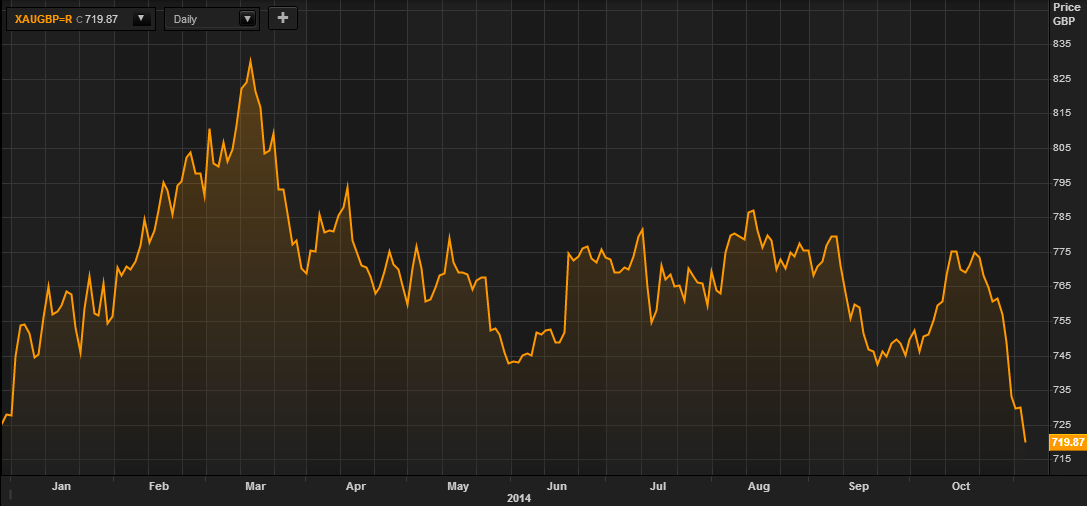Jump to Jul on the time axis
Screen dimensions: 1087x506
coord(658,487)
